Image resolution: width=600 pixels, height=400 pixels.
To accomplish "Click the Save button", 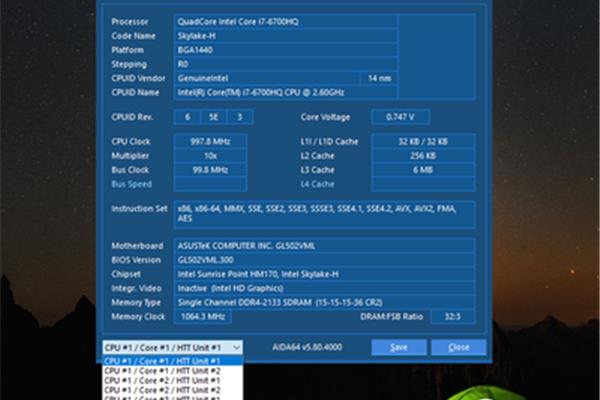I will click(x=399, y=347).
